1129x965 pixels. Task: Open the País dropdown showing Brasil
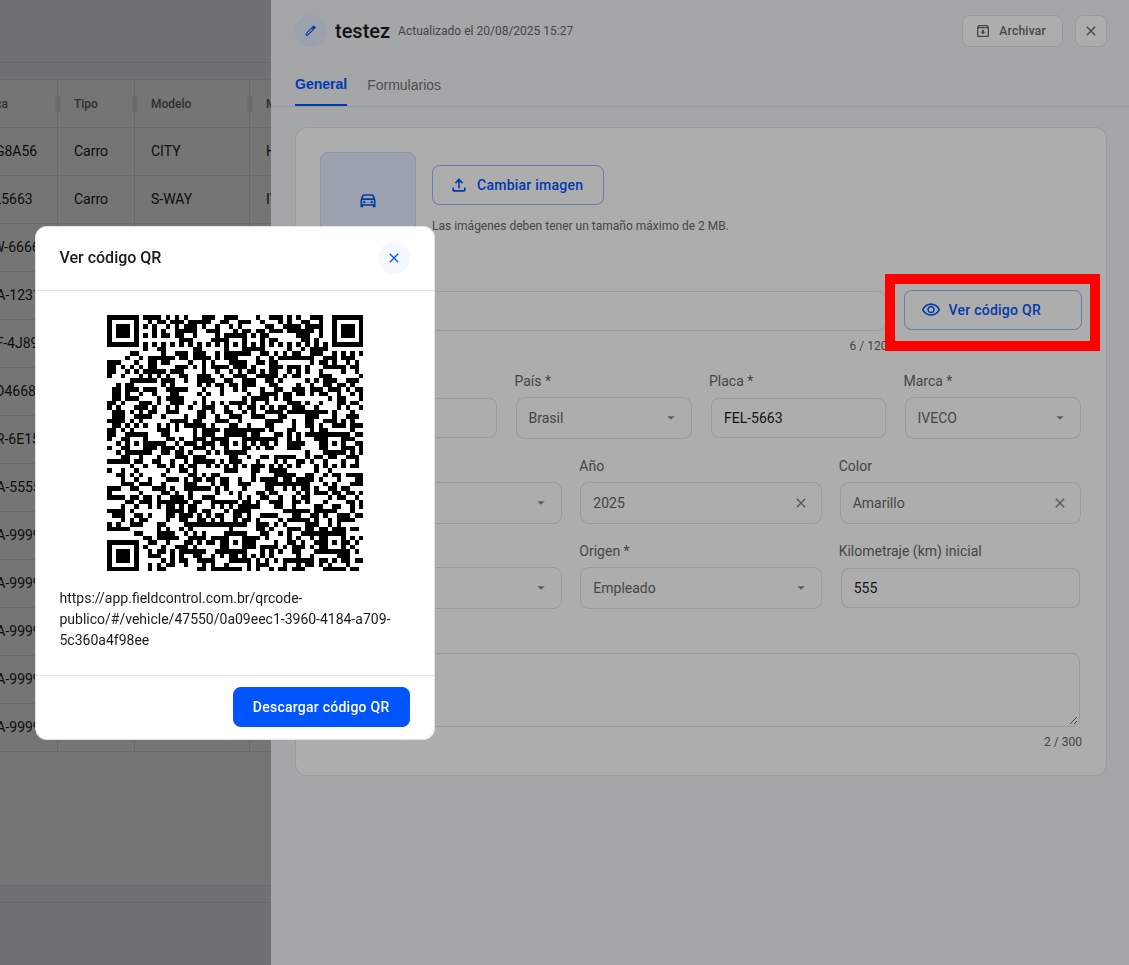[603, 418]
